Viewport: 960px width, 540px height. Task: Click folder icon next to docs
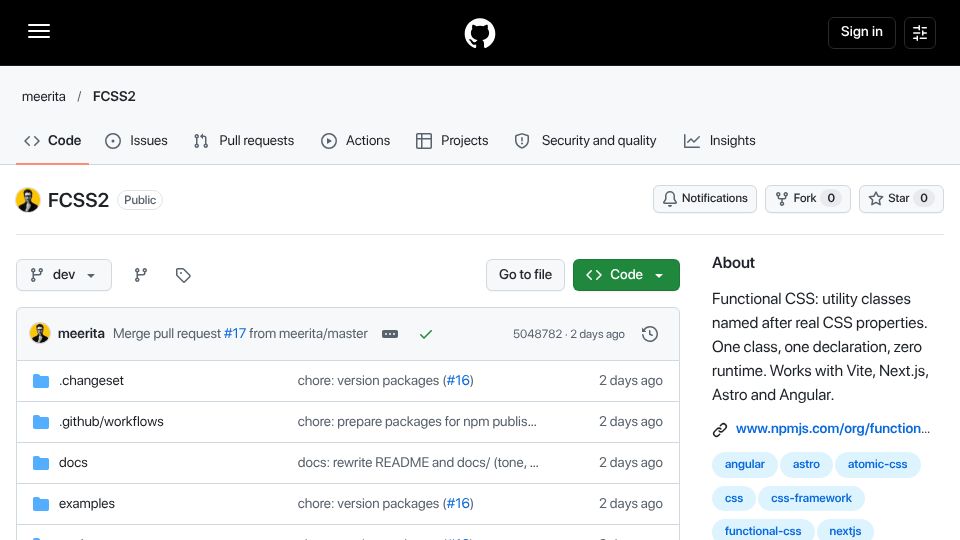coord(41,463)
